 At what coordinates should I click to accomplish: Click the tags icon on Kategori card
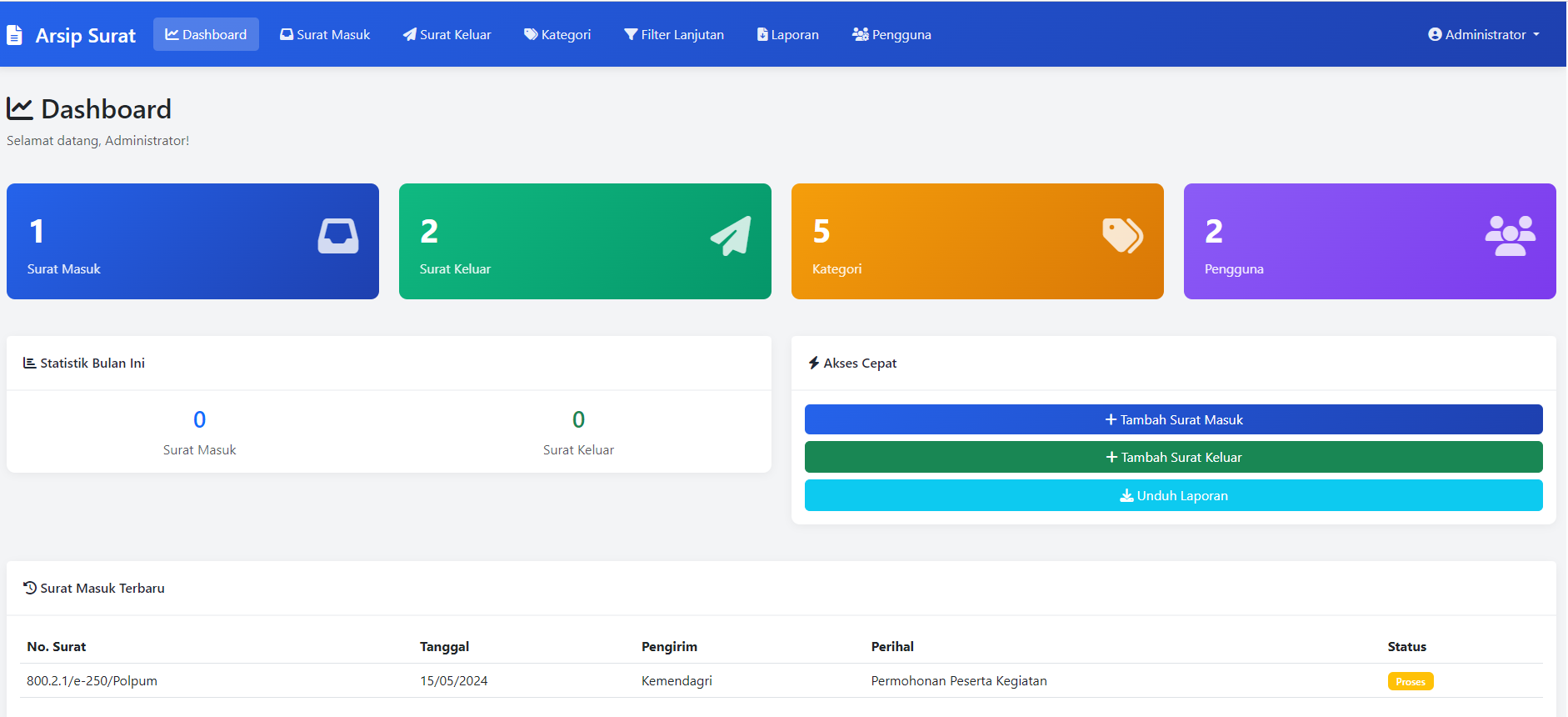coord(1122,235)
